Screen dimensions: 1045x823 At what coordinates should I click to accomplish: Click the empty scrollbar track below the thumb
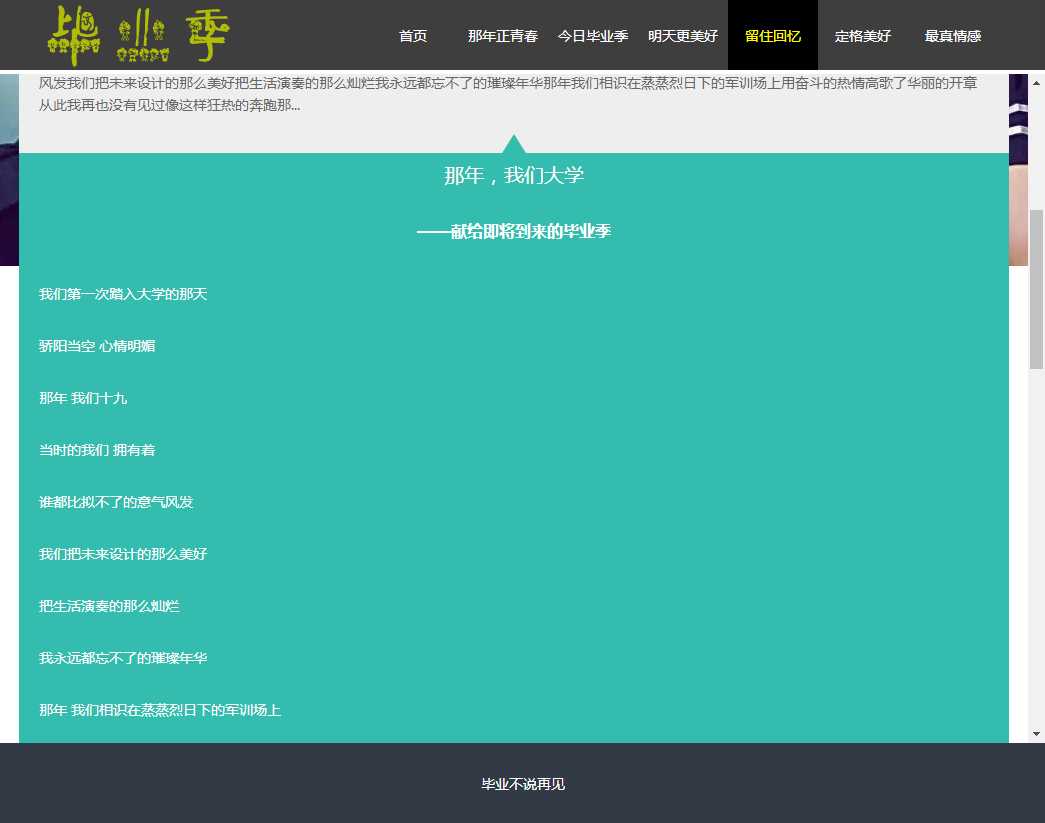[1036, 550]
